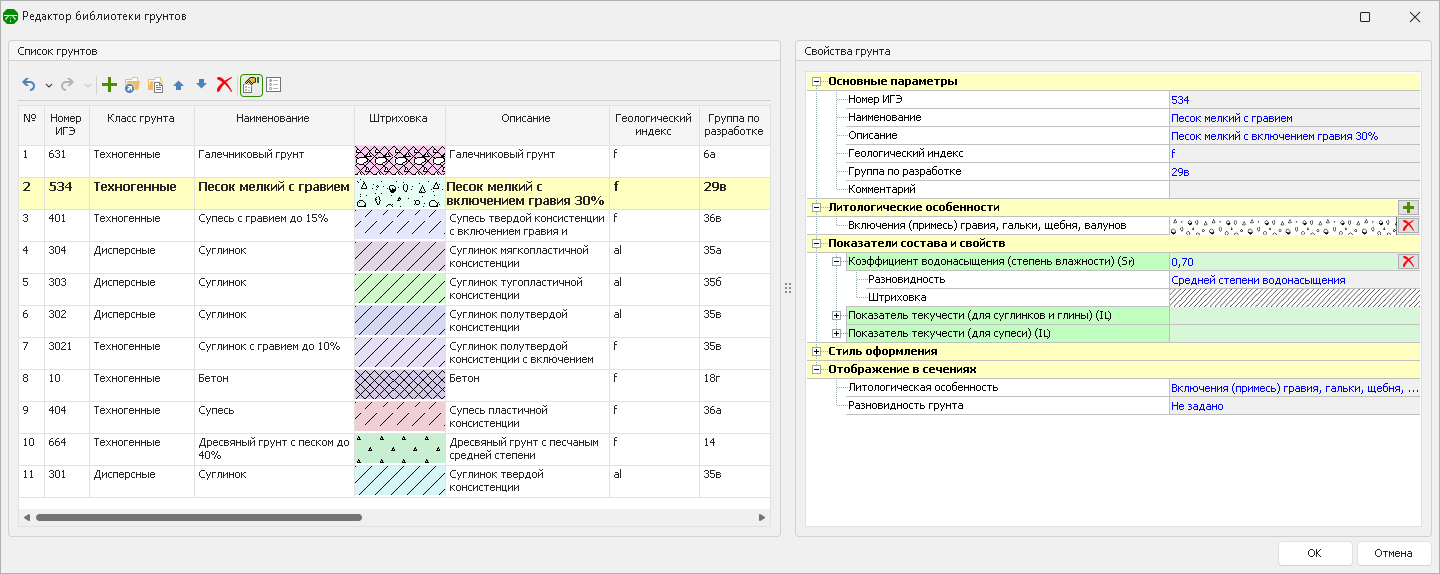Select the Бетон name cell
This screenshot has width=1440, height=574.
274,385
